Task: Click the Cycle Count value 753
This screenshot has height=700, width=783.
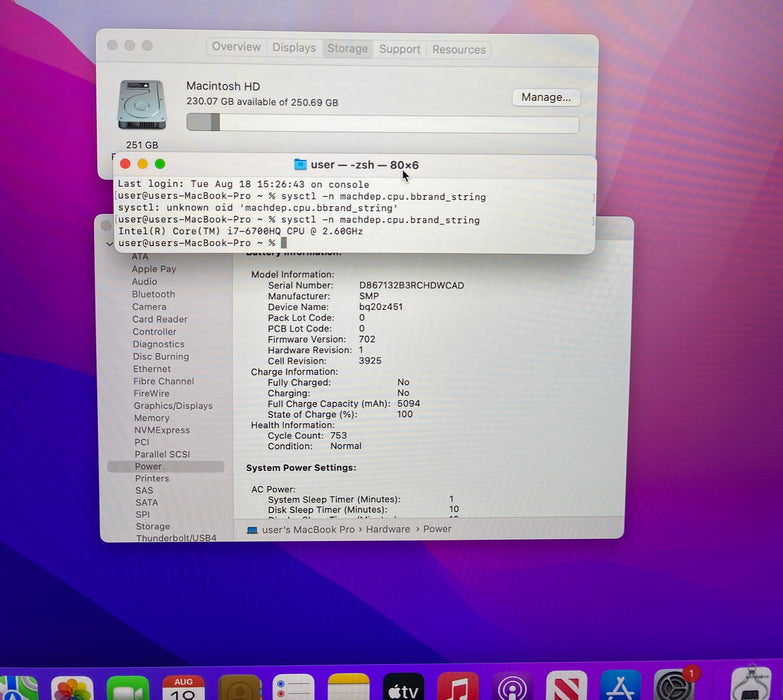Action: [338, 435]
